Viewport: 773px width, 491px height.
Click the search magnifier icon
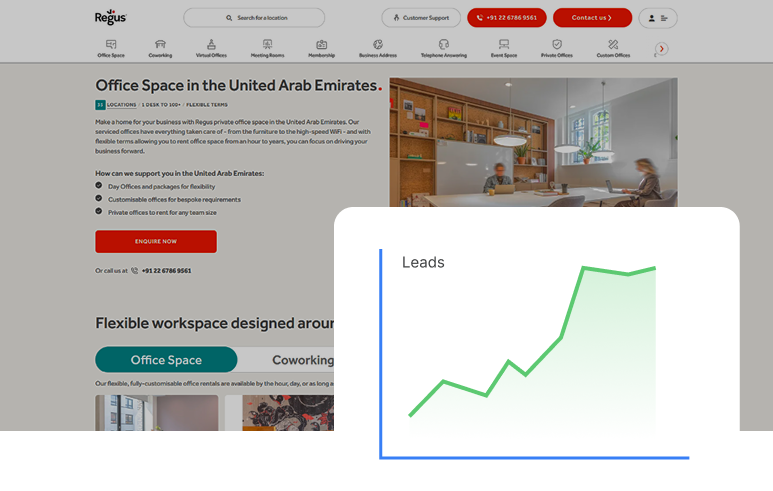pyautogui.click(x=229, y=18)
